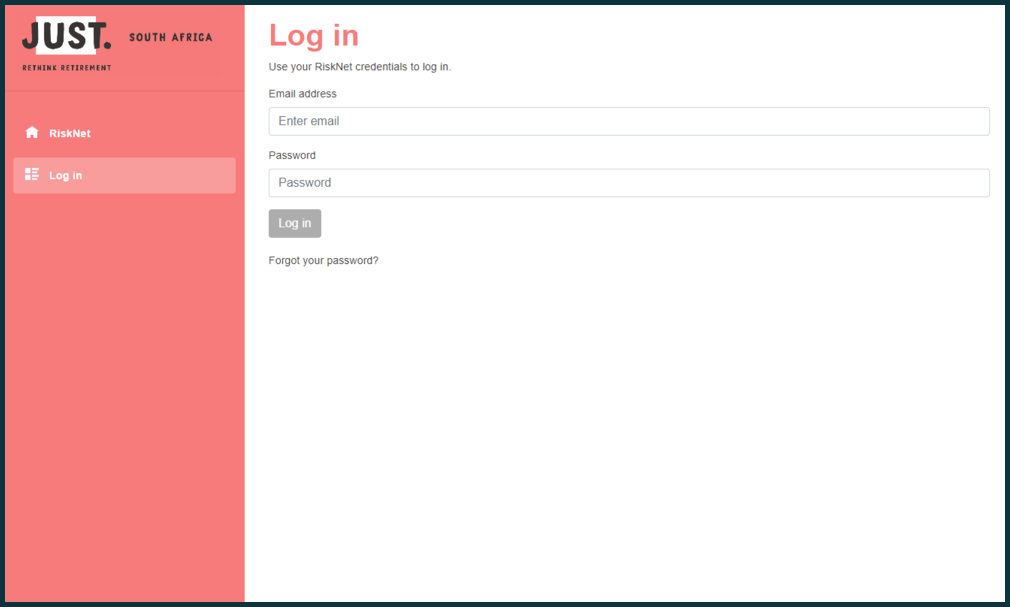Click the RiskNet credentials instruction text

pos(360,67)
